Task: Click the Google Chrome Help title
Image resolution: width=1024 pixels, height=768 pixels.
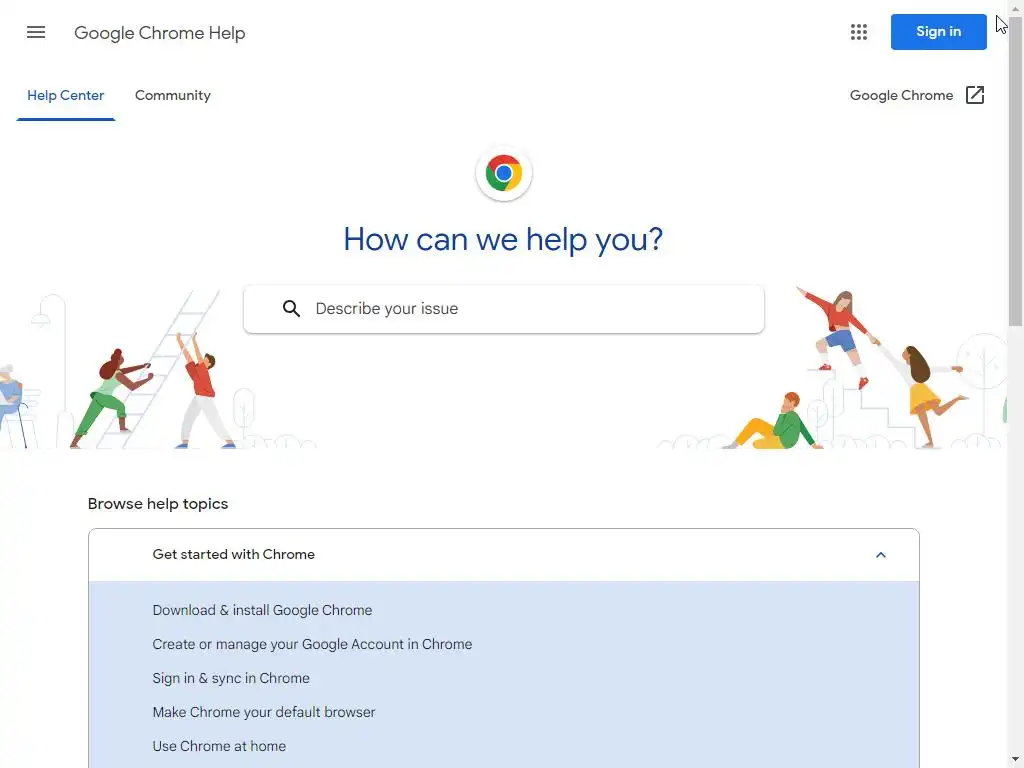Action: pyautogui.click(x=159, y=33)
